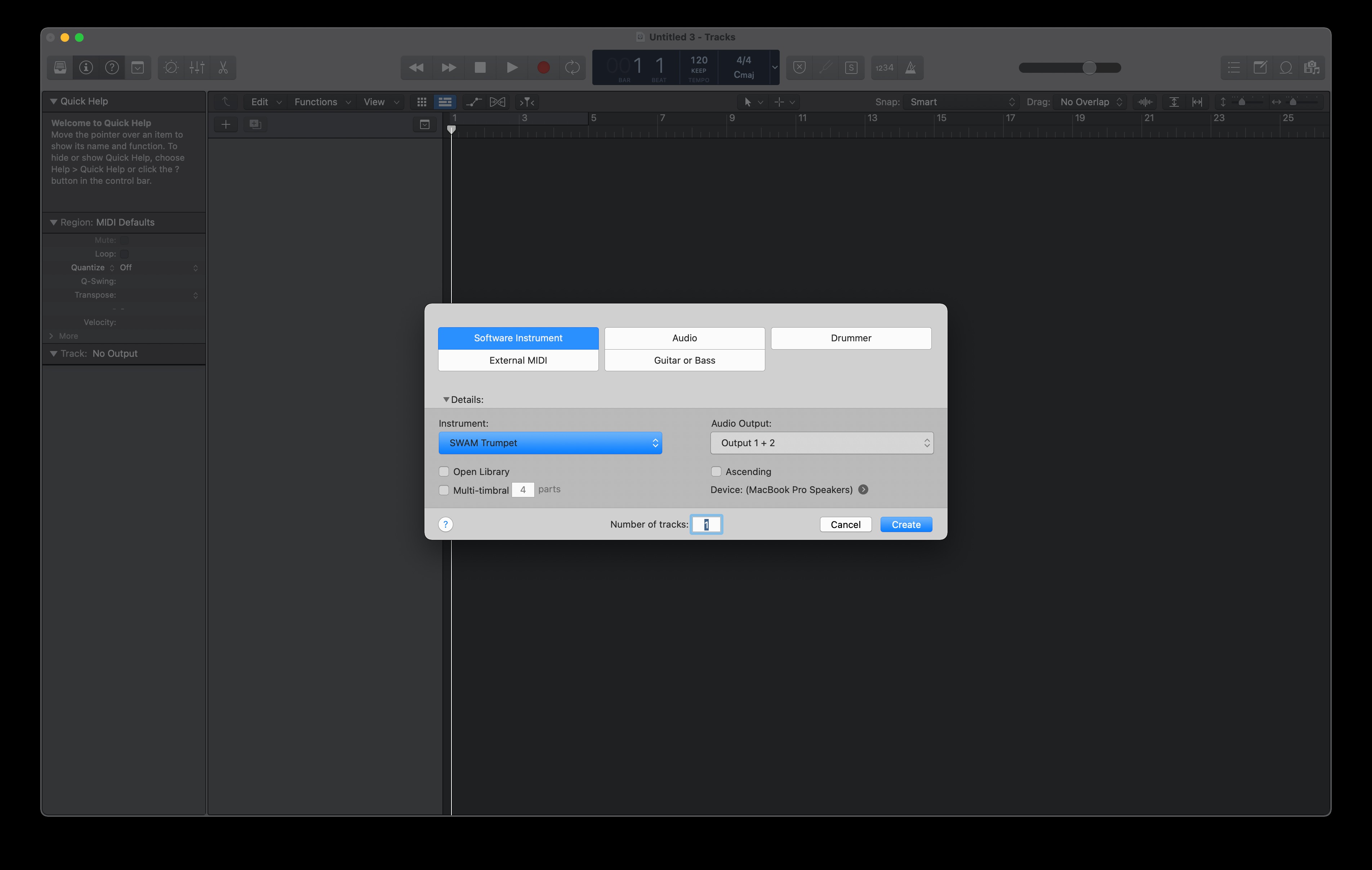Open the LCD display mode dropdown arrow
This screenshot has width=1372, height=870.
(775, 67)
